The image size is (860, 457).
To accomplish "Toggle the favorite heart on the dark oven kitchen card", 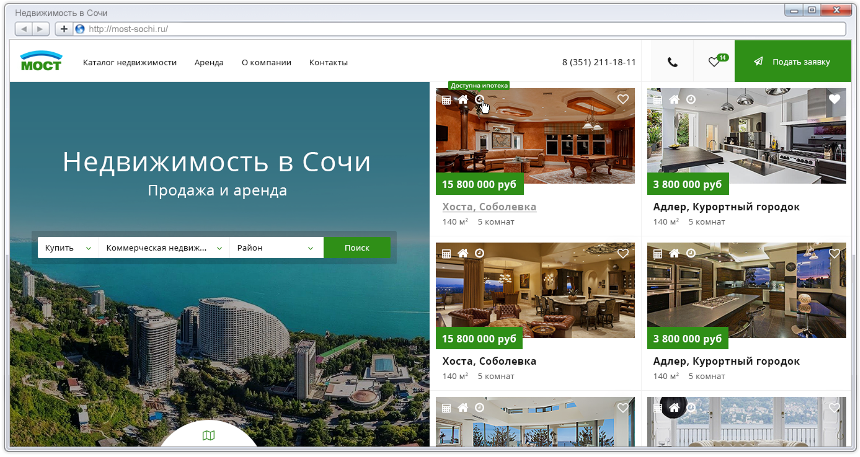I will pos(834,253).
